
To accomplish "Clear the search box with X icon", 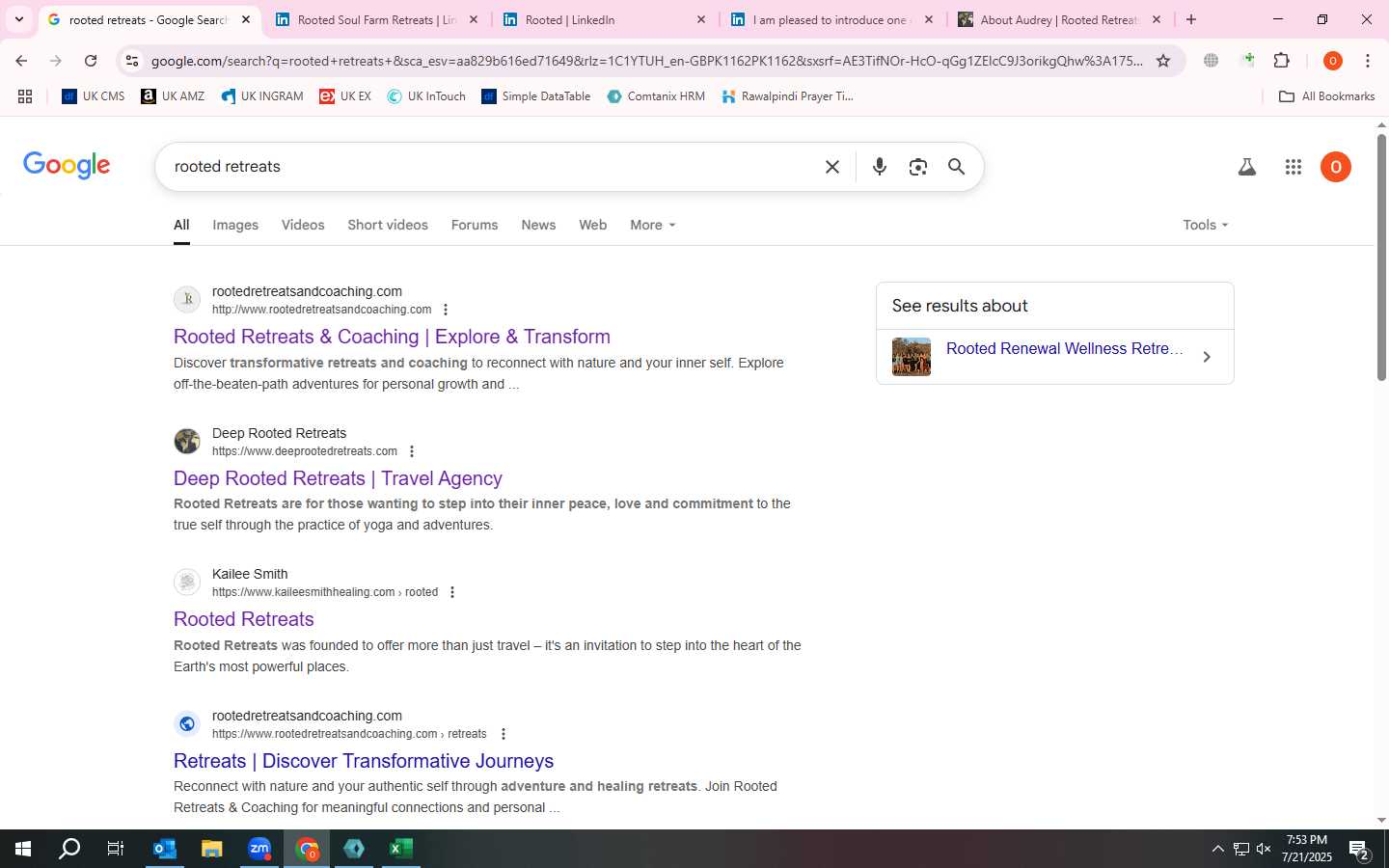I will point(832,167).
